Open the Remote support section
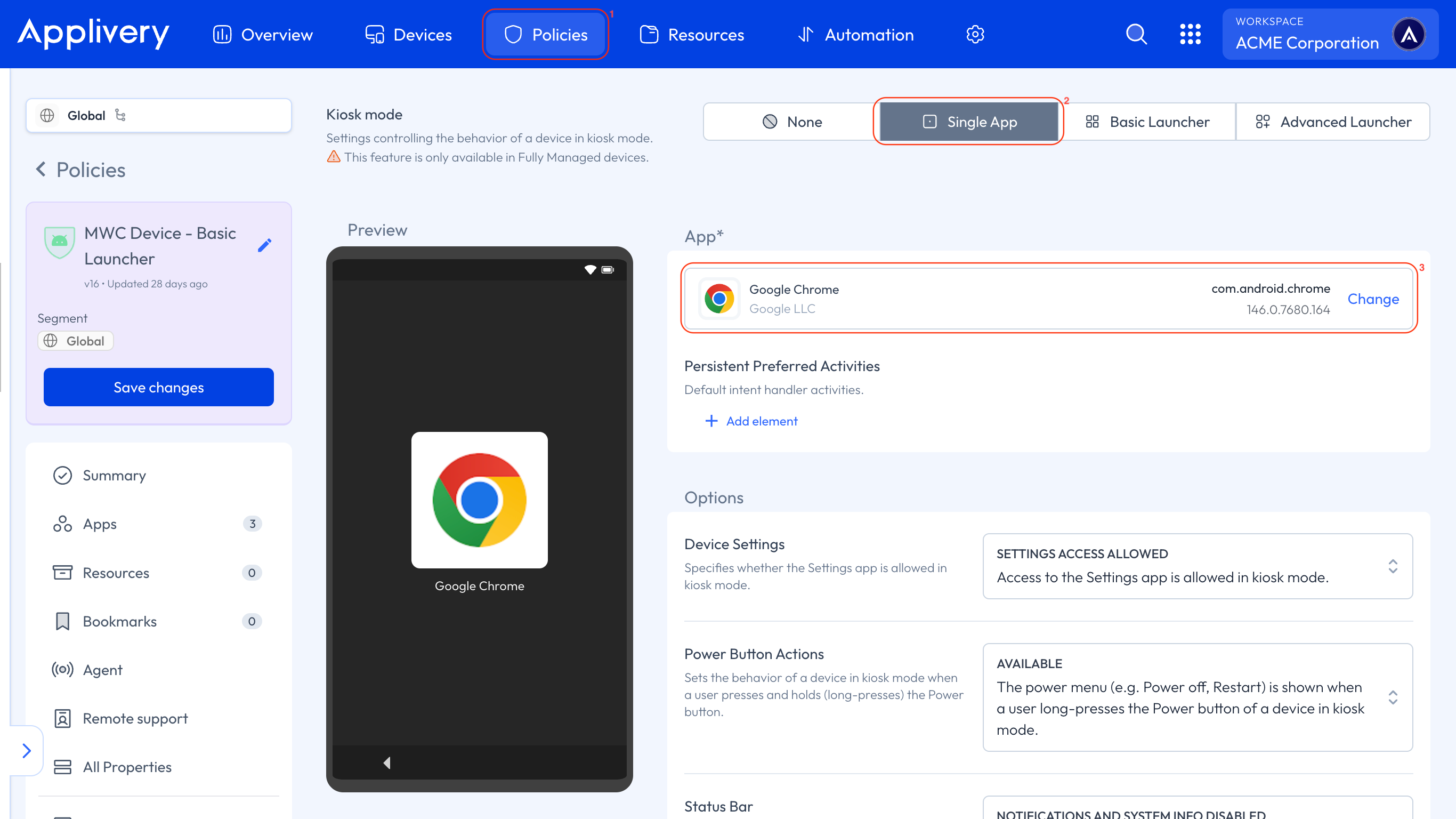The height and width of the screenshot is (819, 1456). (x=159, y=719)
